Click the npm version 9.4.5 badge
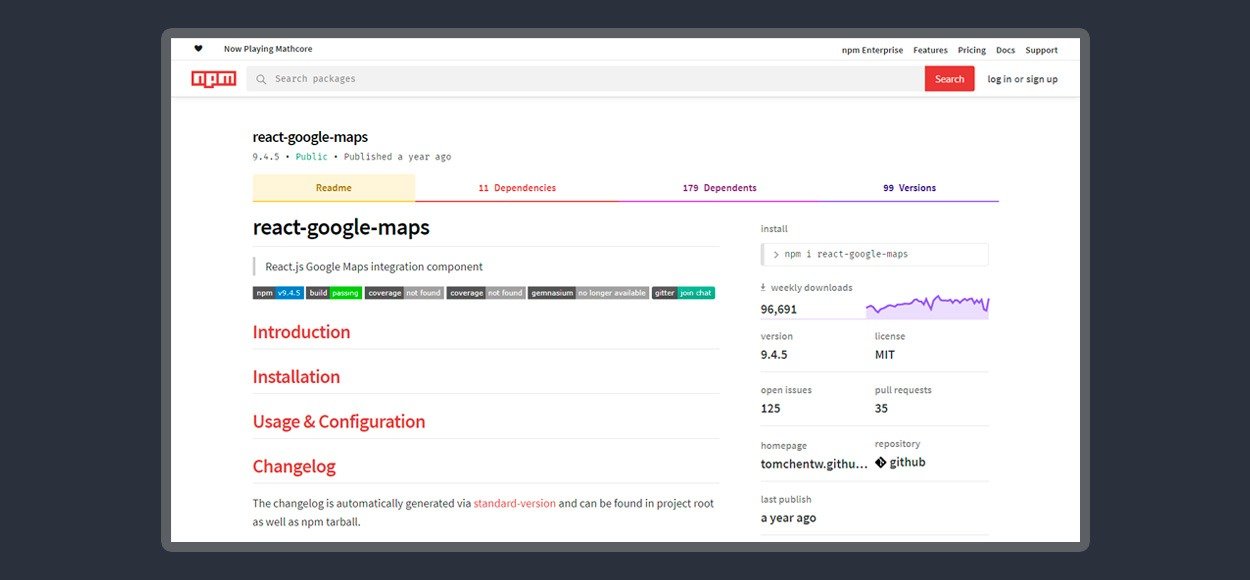 (x=278, y=293)
